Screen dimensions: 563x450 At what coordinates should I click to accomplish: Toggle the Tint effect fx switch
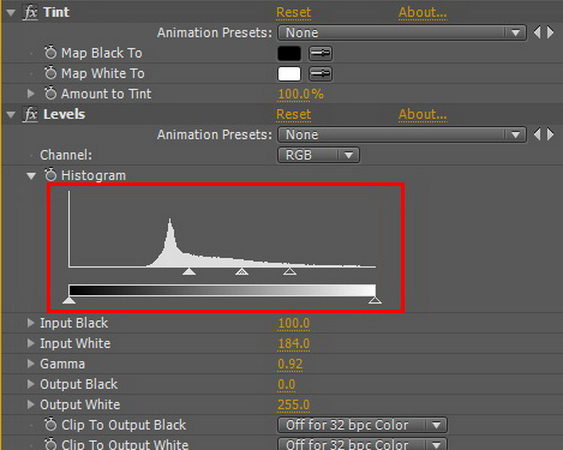pos(31,12)
